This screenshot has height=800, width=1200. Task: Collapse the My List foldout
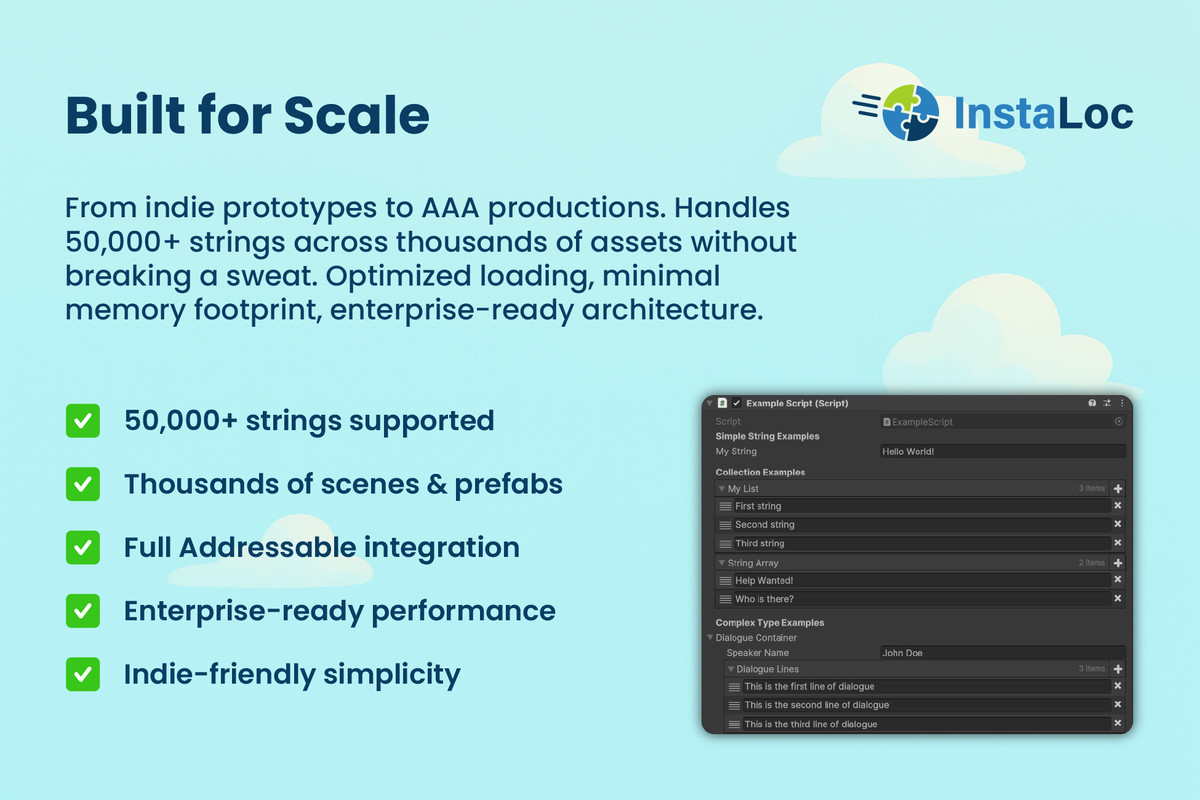pos(722,489)
